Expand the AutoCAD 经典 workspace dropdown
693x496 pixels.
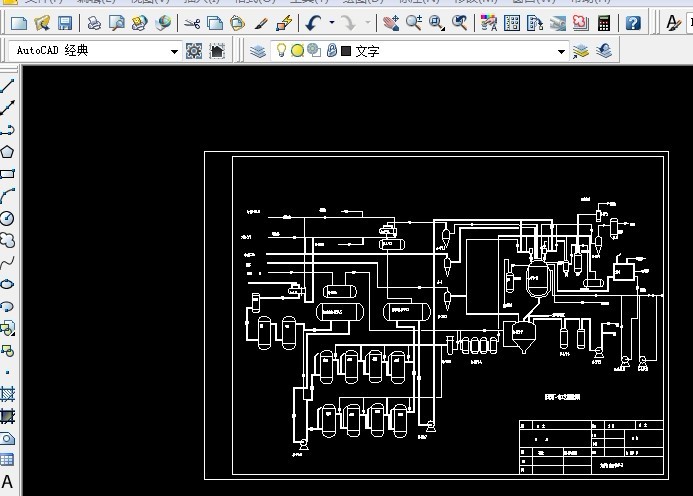174,51
